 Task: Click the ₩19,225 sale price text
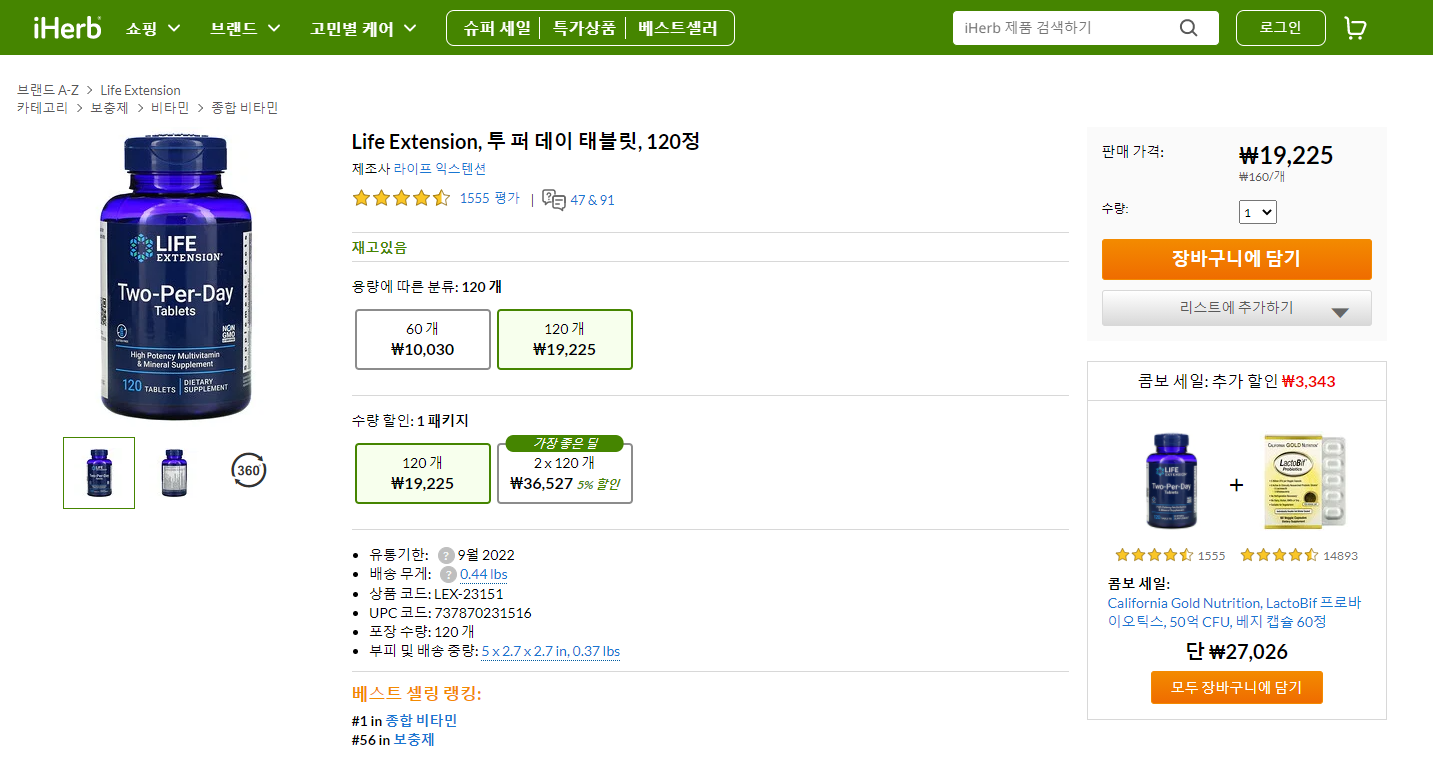click(1286, 155)
